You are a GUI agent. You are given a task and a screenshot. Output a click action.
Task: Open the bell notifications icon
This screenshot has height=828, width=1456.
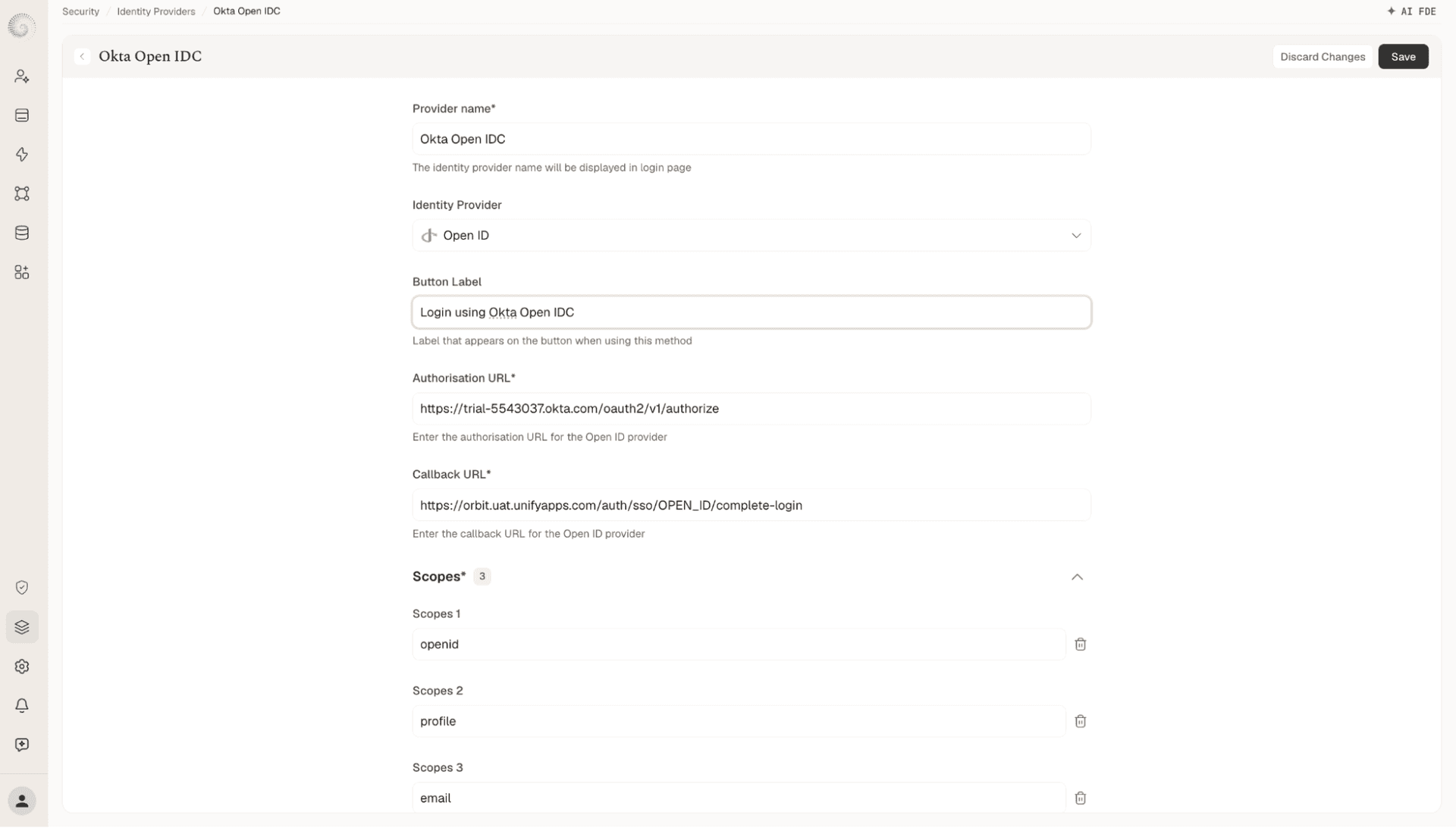coord(22,706)
